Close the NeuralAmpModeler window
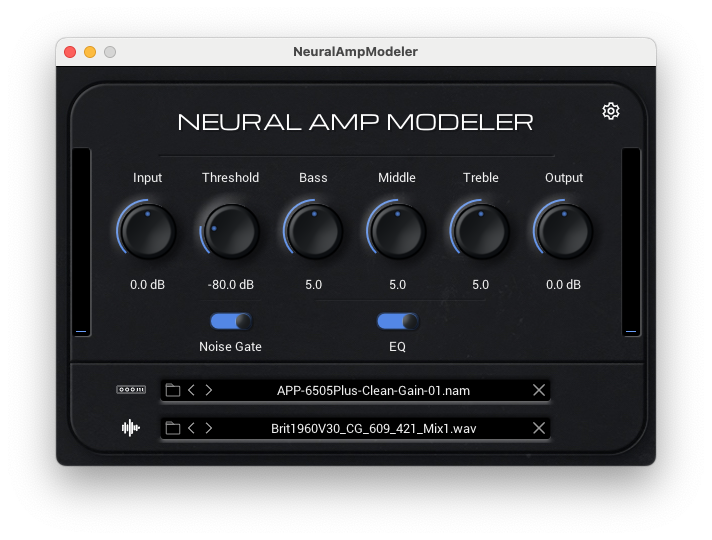This screenshot has height=540, width=712. pos(70,52)
